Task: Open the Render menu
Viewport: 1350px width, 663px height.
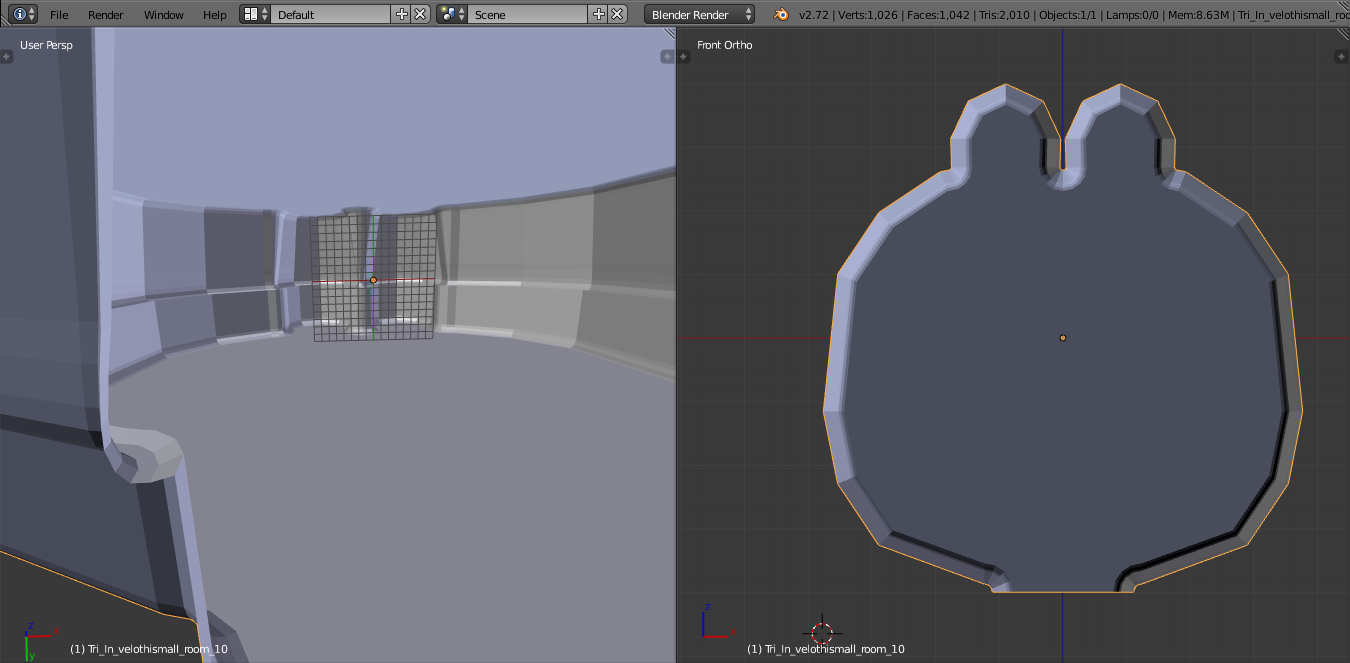Action: [x=106, y=15]
